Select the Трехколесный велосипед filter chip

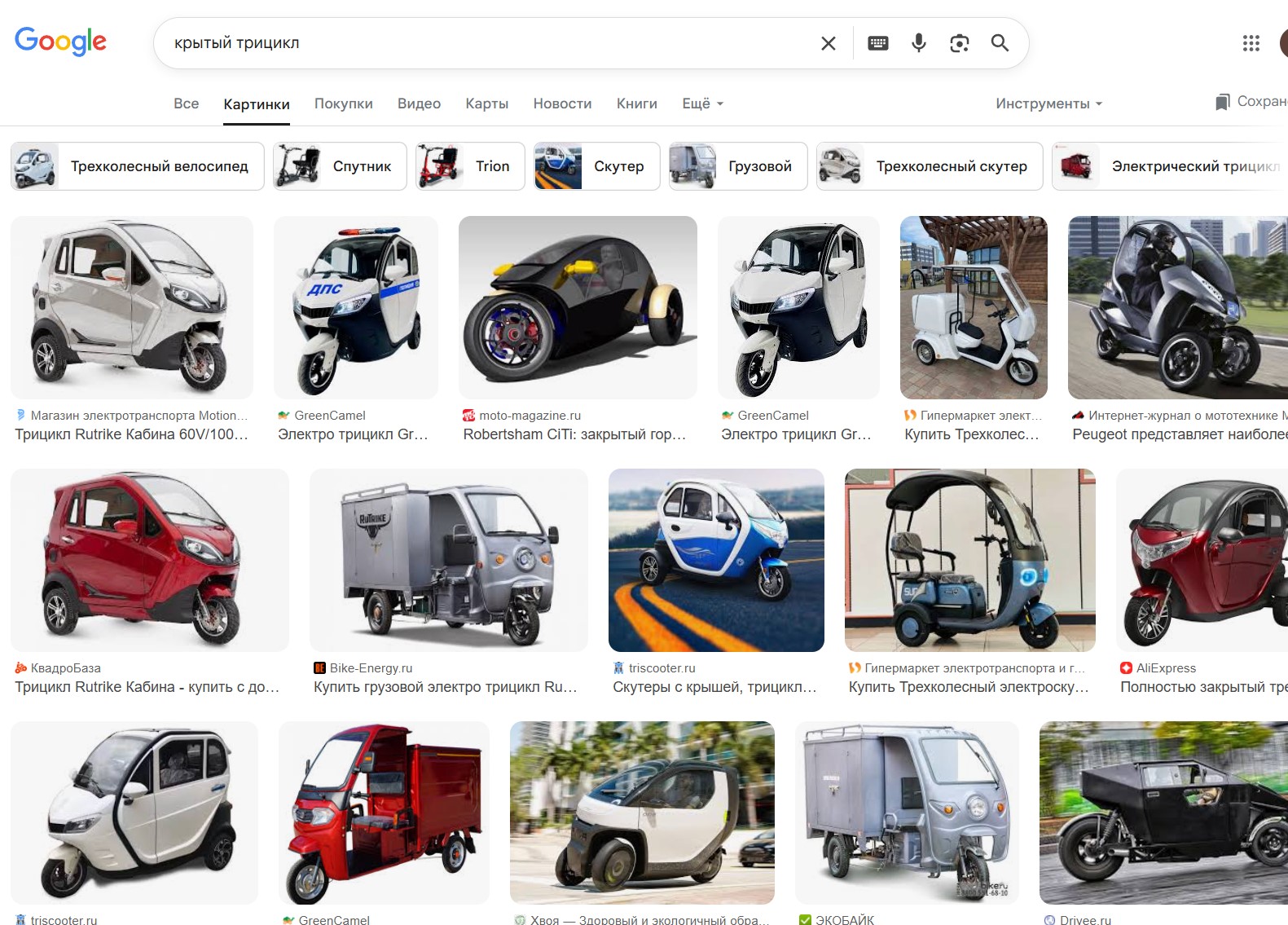pos(137,166)
